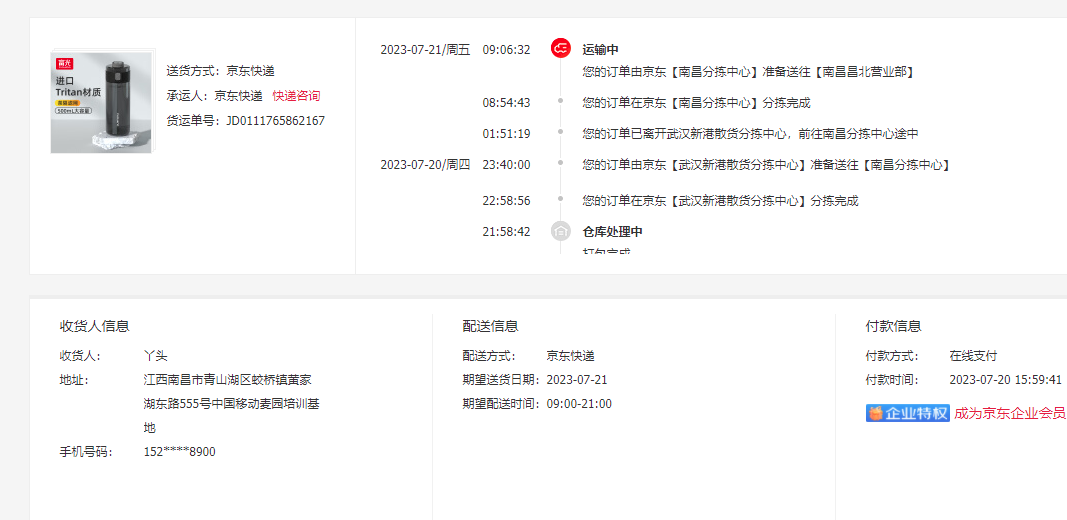1067x520 pixels.
Task: Click phone number 152****8900
Action: [x=180, y=452]
